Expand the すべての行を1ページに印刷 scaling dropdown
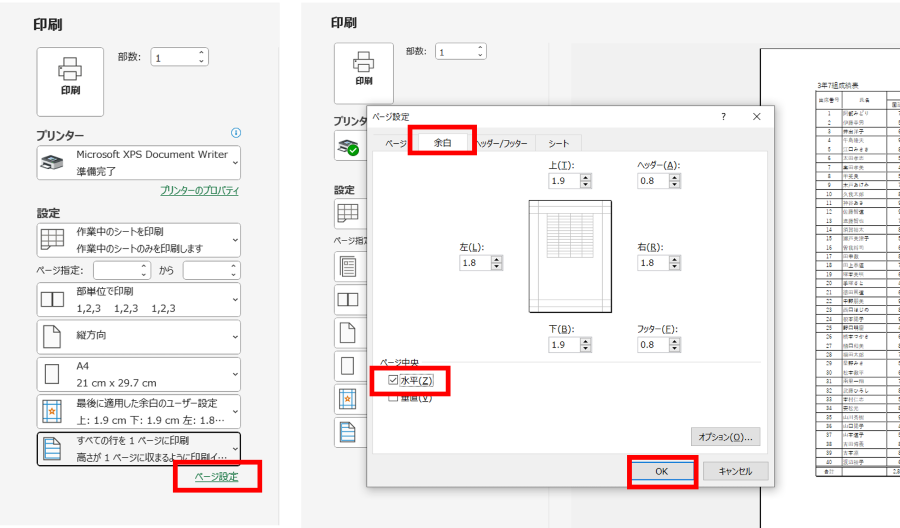The height and width of the screenshot is (528, 900). coord(138,449)
